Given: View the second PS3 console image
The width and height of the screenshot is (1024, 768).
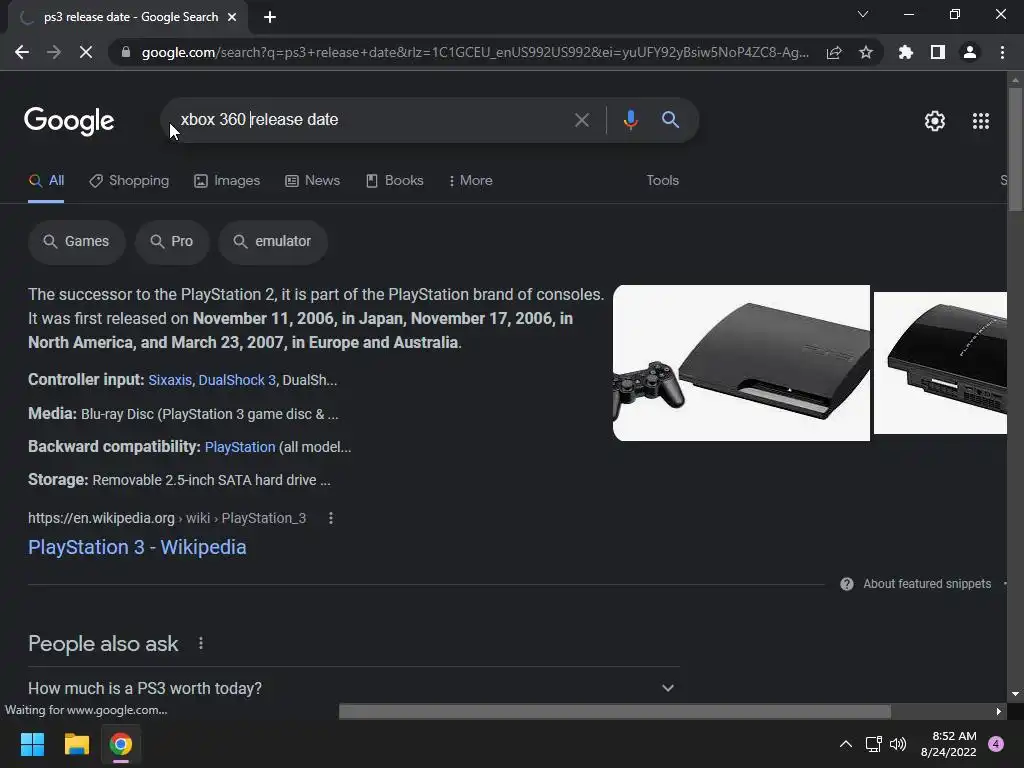Looking at the screenshot, I should [x=940, y=363].
